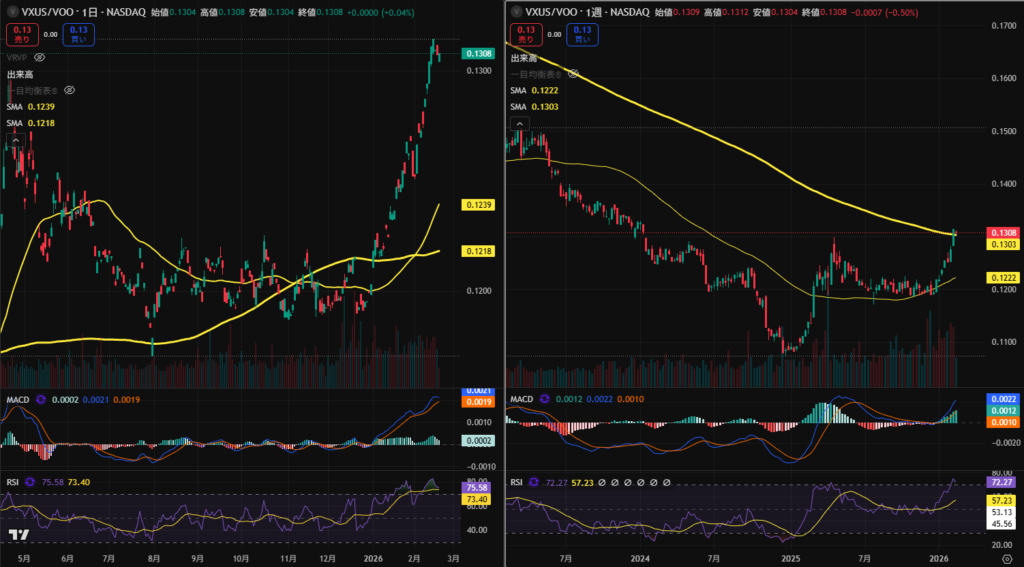Click the VXUS/VOO symbol icon on daily chart
1024x567 pixels.
(10, 11)
